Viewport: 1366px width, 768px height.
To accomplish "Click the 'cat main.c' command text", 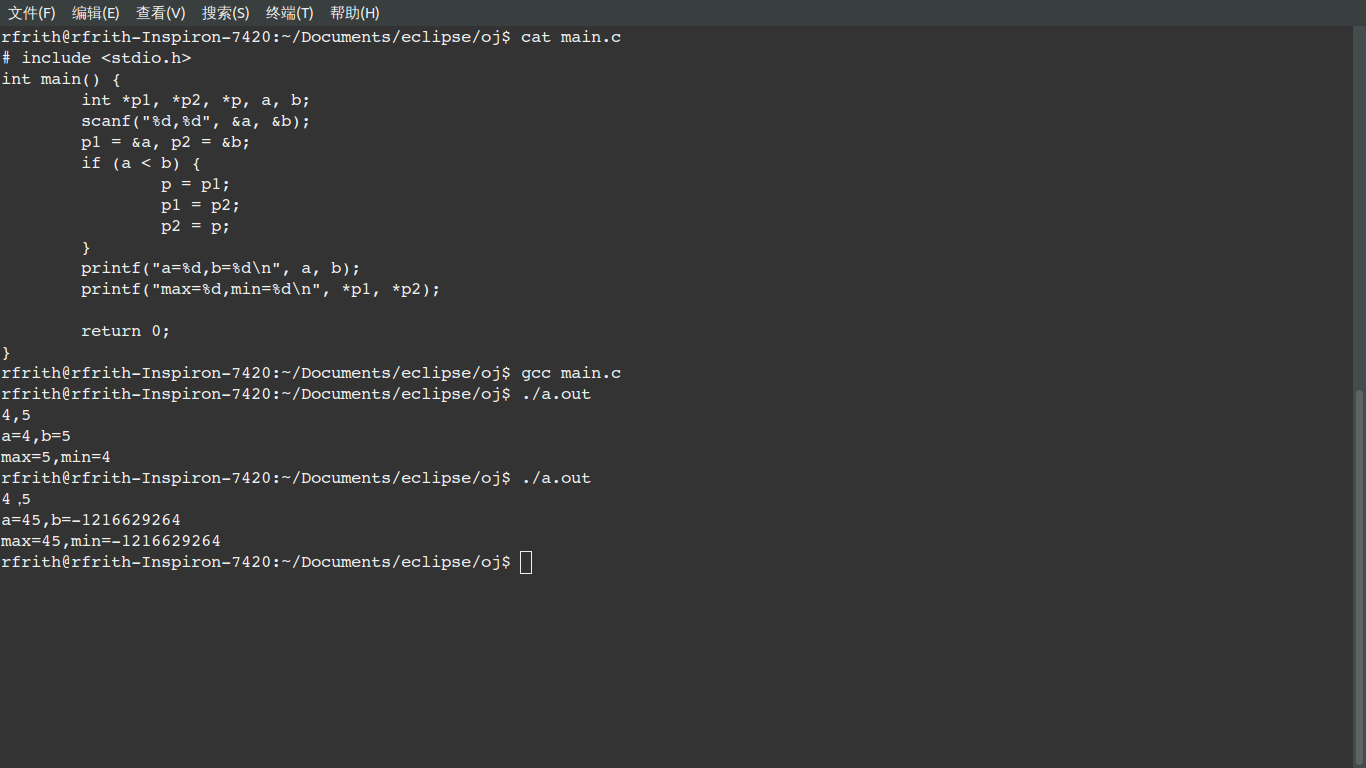I will click(571, 37).
